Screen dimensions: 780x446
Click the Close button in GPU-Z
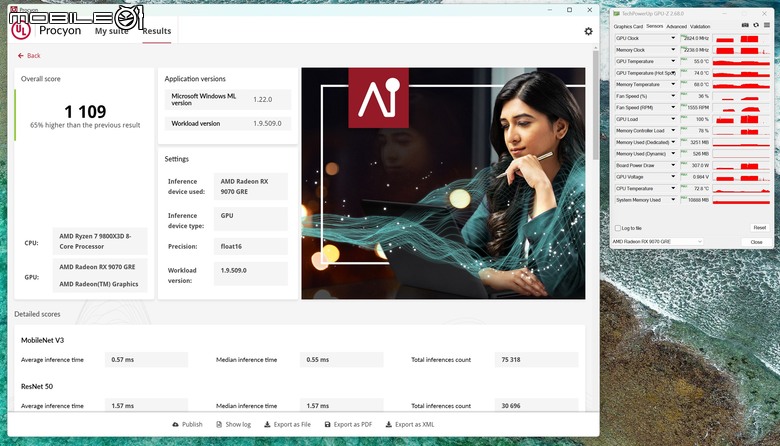[756, 242]
